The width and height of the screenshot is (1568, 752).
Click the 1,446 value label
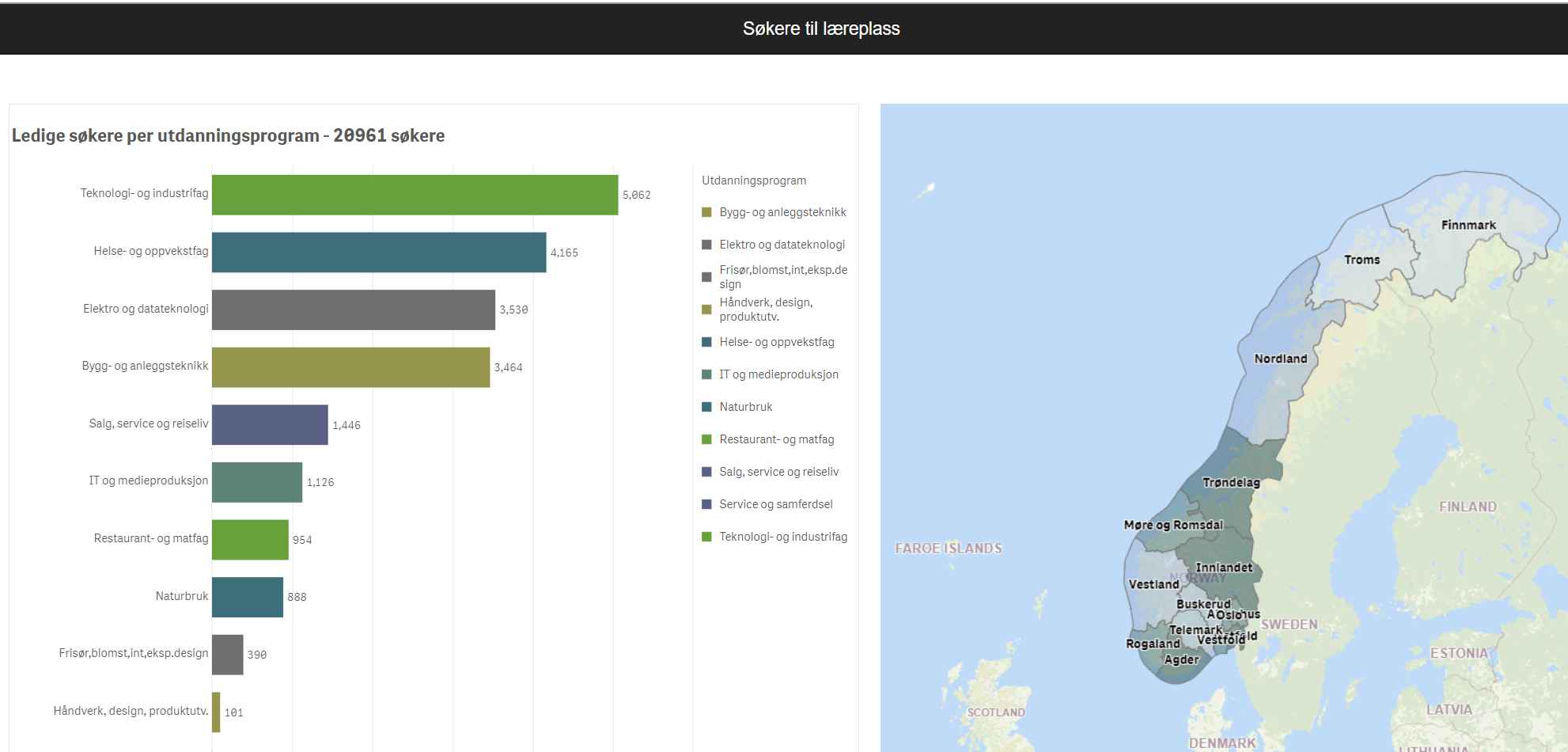[x=347, y=425]
